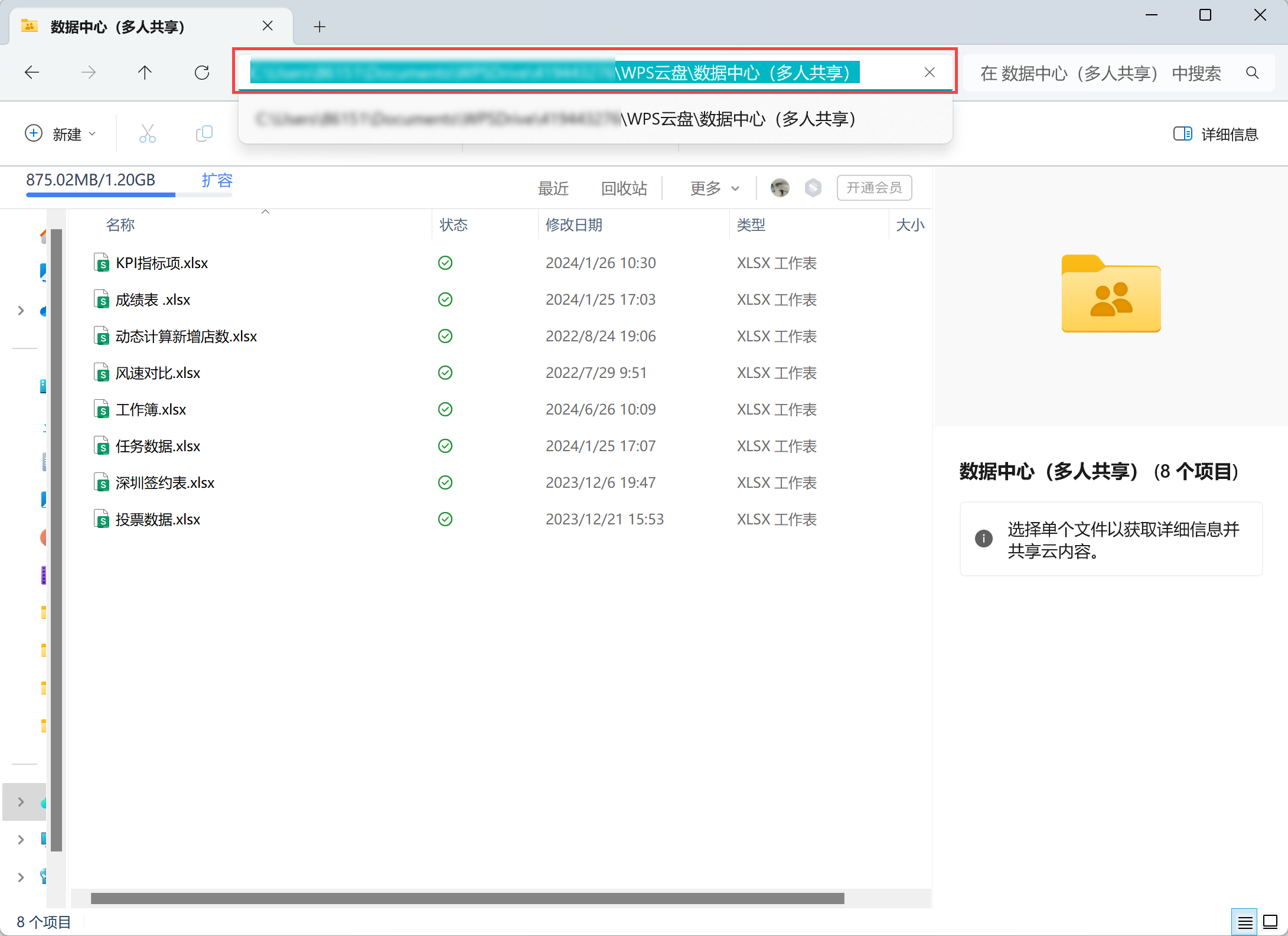Switch to details list view
Screen dimensions: 1288x936
[x=1245, y=922]
